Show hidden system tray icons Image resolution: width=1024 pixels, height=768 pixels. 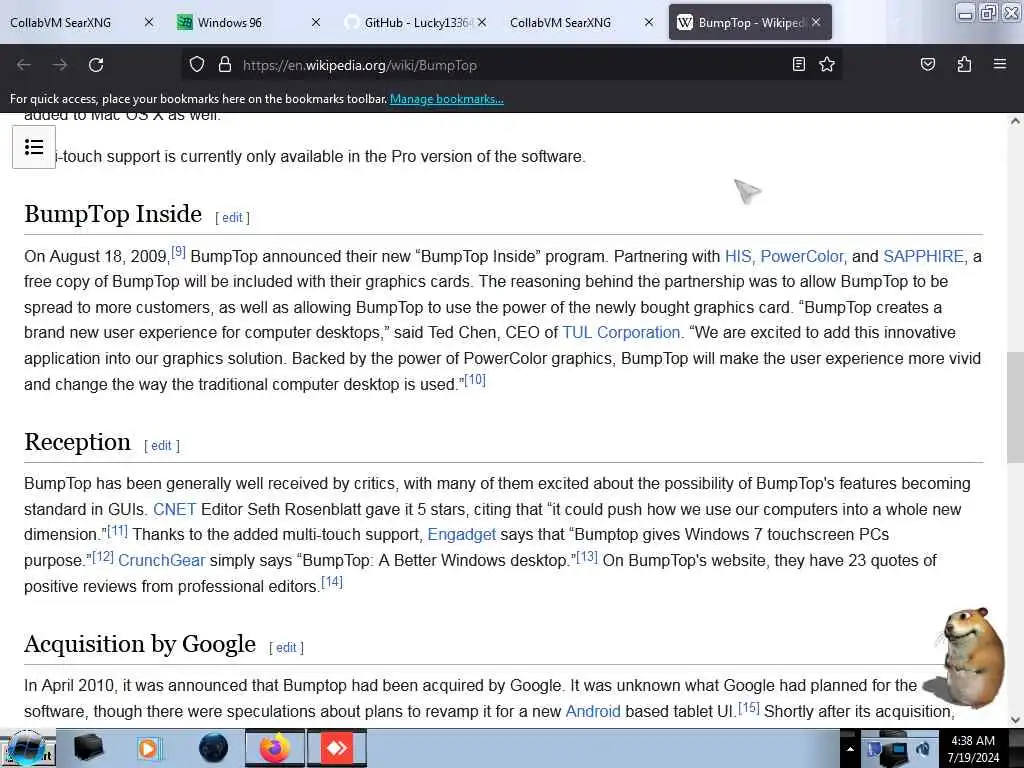[850, 749]
